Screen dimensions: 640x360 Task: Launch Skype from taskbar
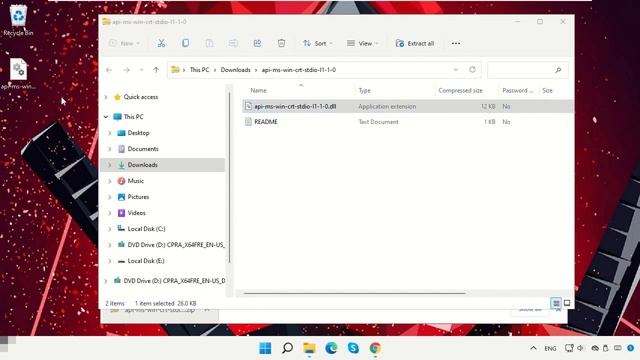click(353, 348)
